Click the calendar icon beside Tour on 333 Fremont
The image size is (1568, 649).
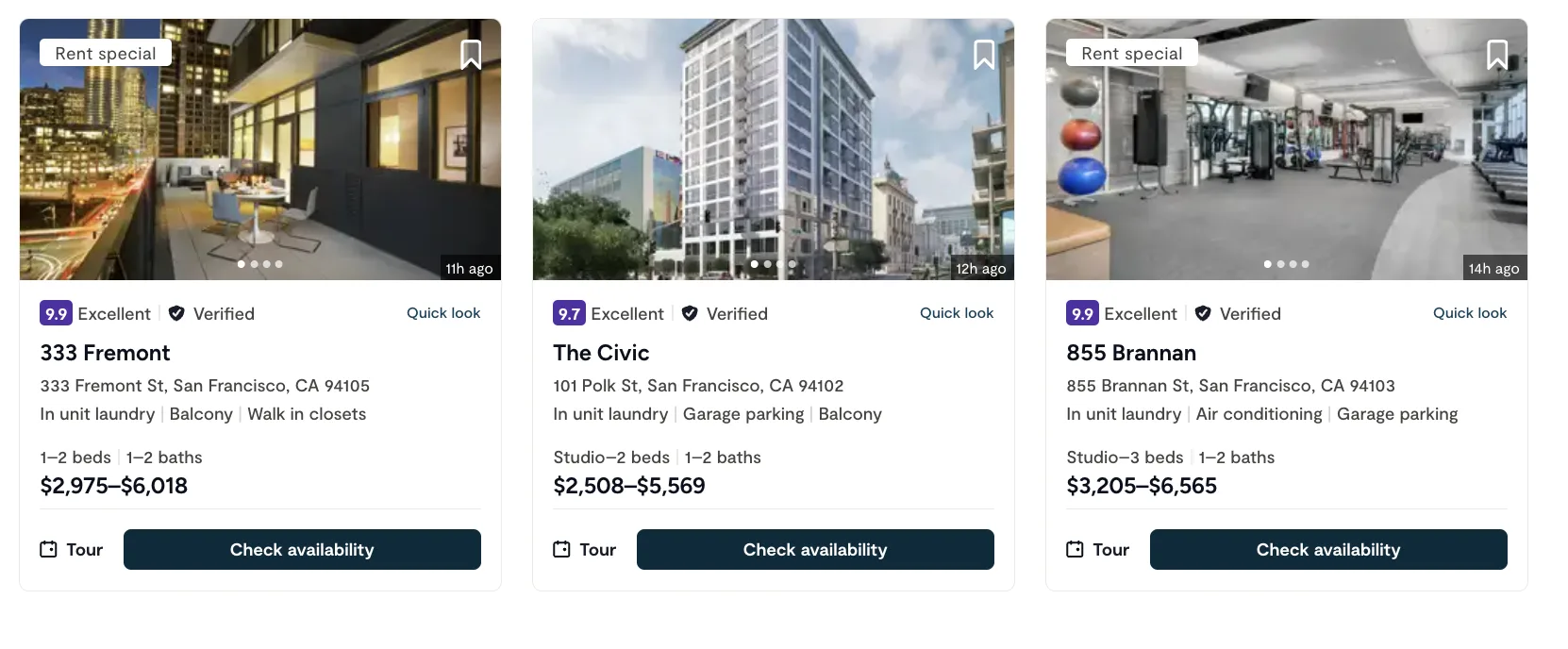pyautogui.click(x=48, y=548)
